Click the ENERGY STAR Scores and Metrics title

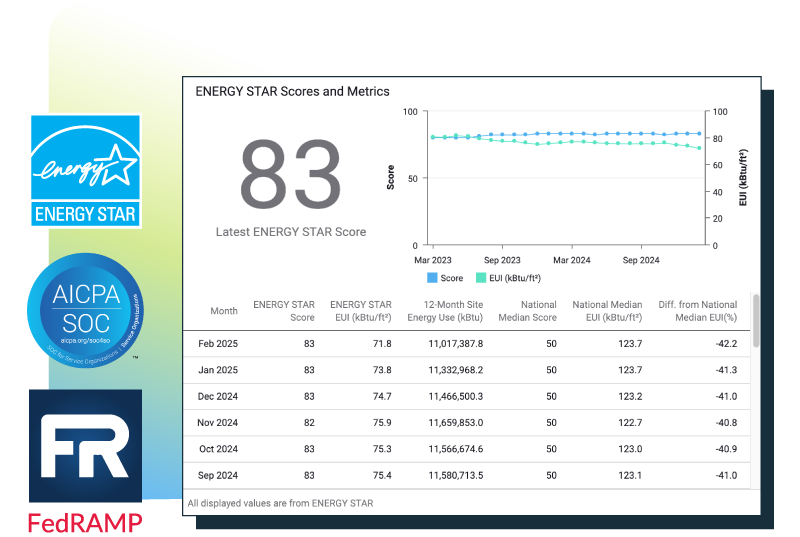292,91
